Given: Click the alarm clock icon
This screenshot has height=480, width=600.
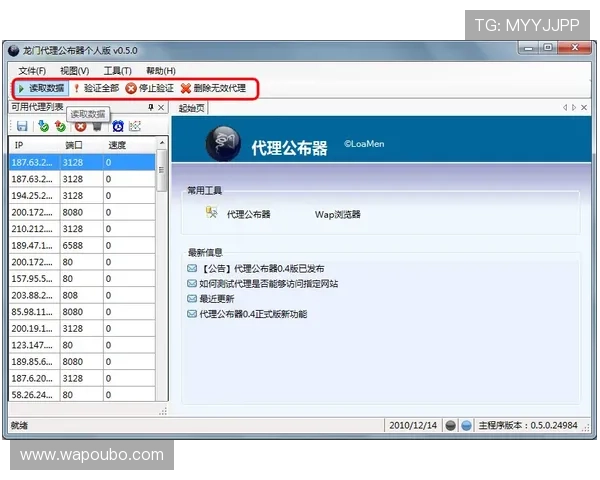Looking at the screenshot, I should click(118, 126).
